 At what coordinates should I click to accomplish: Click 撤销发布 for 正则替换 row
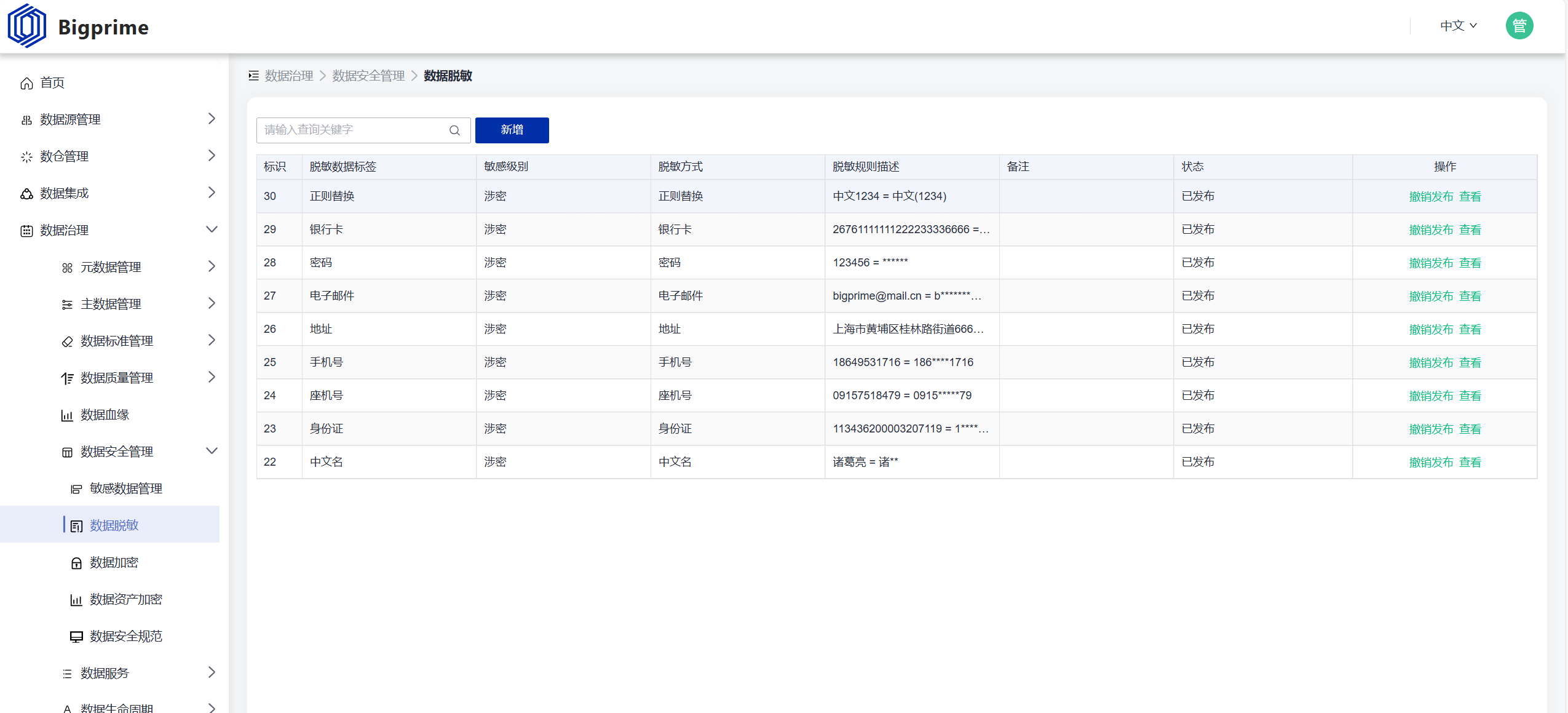(x=1431, y=196)
